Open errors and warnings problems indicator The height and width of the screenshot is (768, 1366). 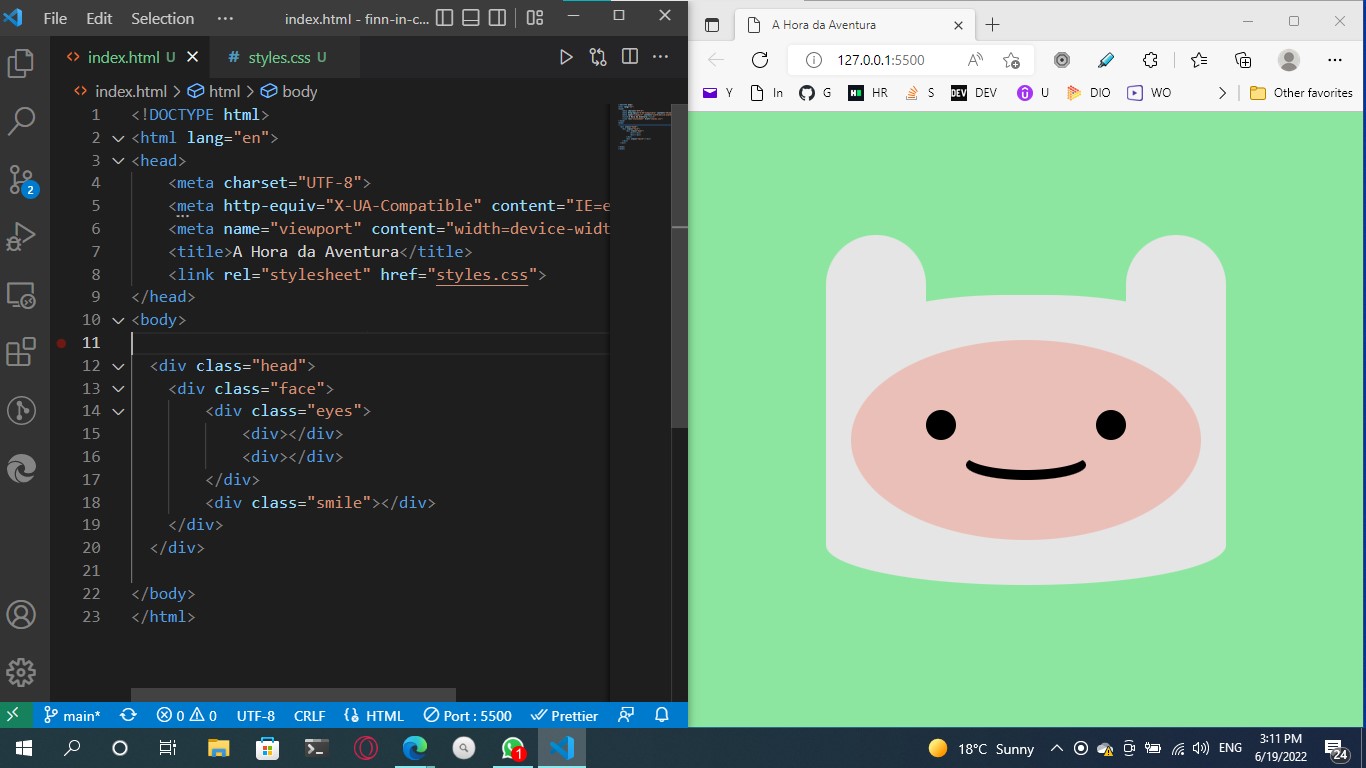coord(186,715)
